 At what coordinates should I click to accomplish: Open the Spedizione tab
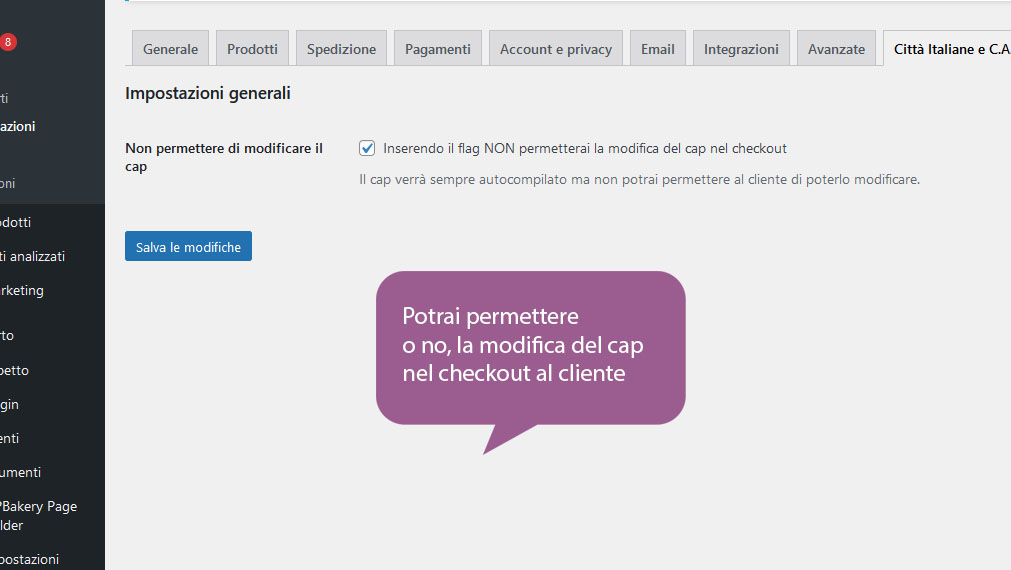click(341, 48)
